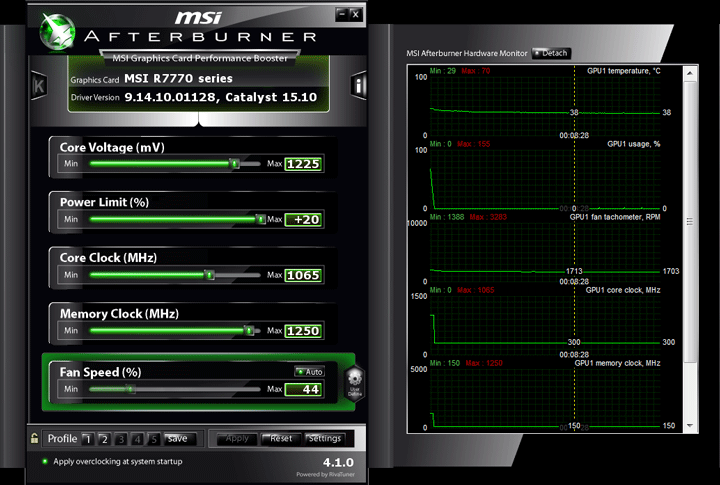Select profile slot 2
Screen dimensions: 720x485
coord(104,439)
